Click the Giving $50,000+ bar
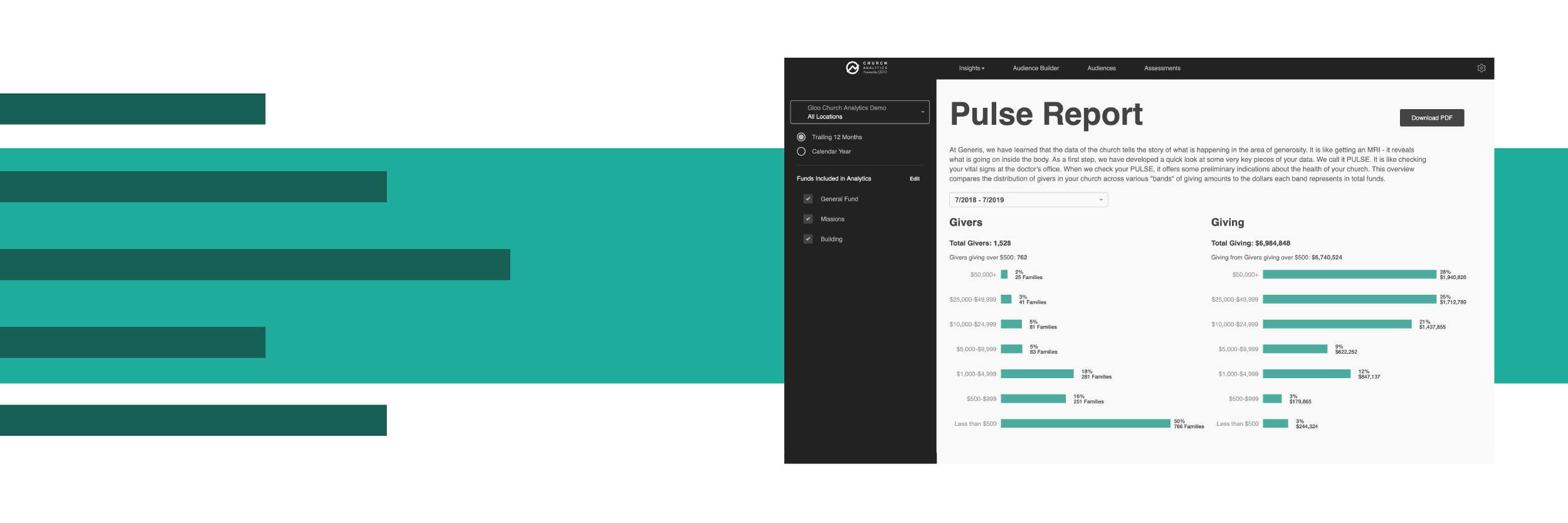The height and width of the screenshot is (523, 1568). click(x=1349, y=274)
